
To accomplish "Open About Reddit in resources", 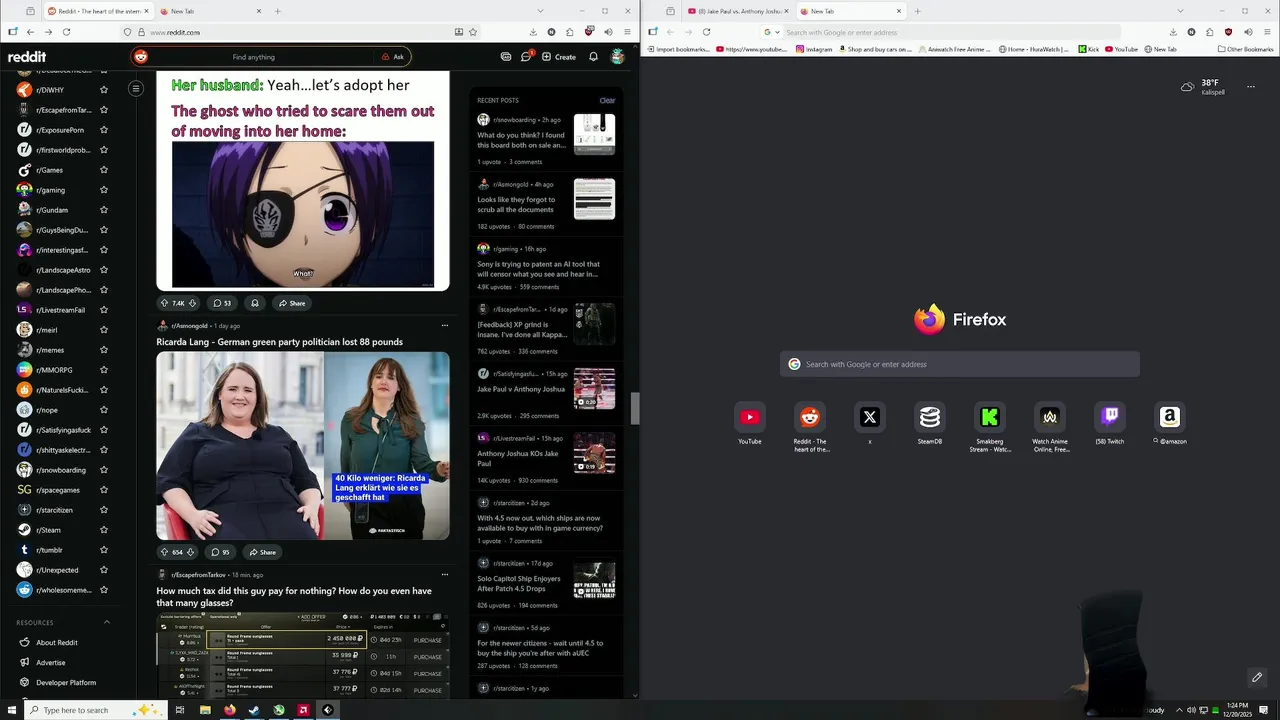I will click(x=57, y=642).
